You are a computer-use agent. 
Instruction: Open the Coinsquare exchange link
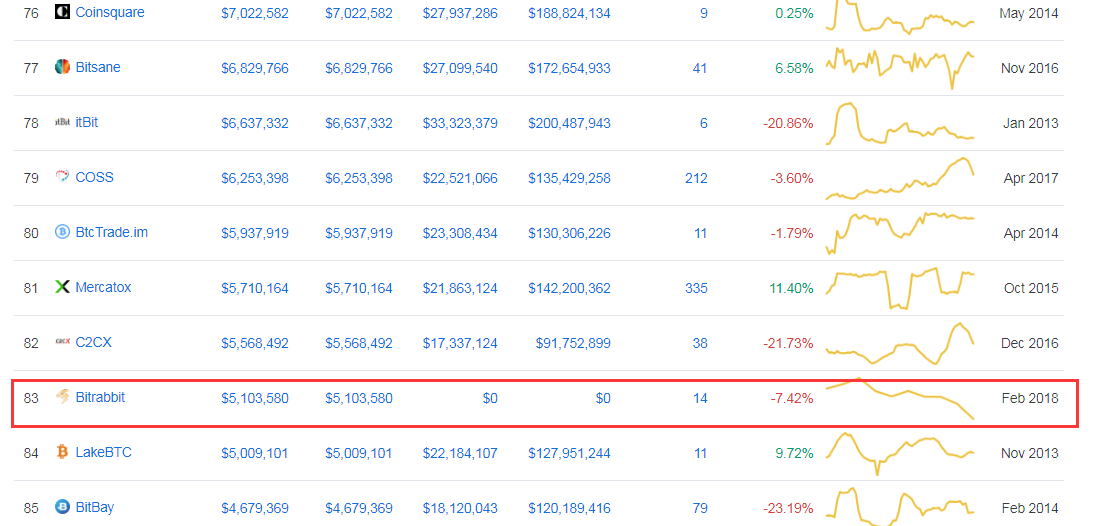coord(110,12)
